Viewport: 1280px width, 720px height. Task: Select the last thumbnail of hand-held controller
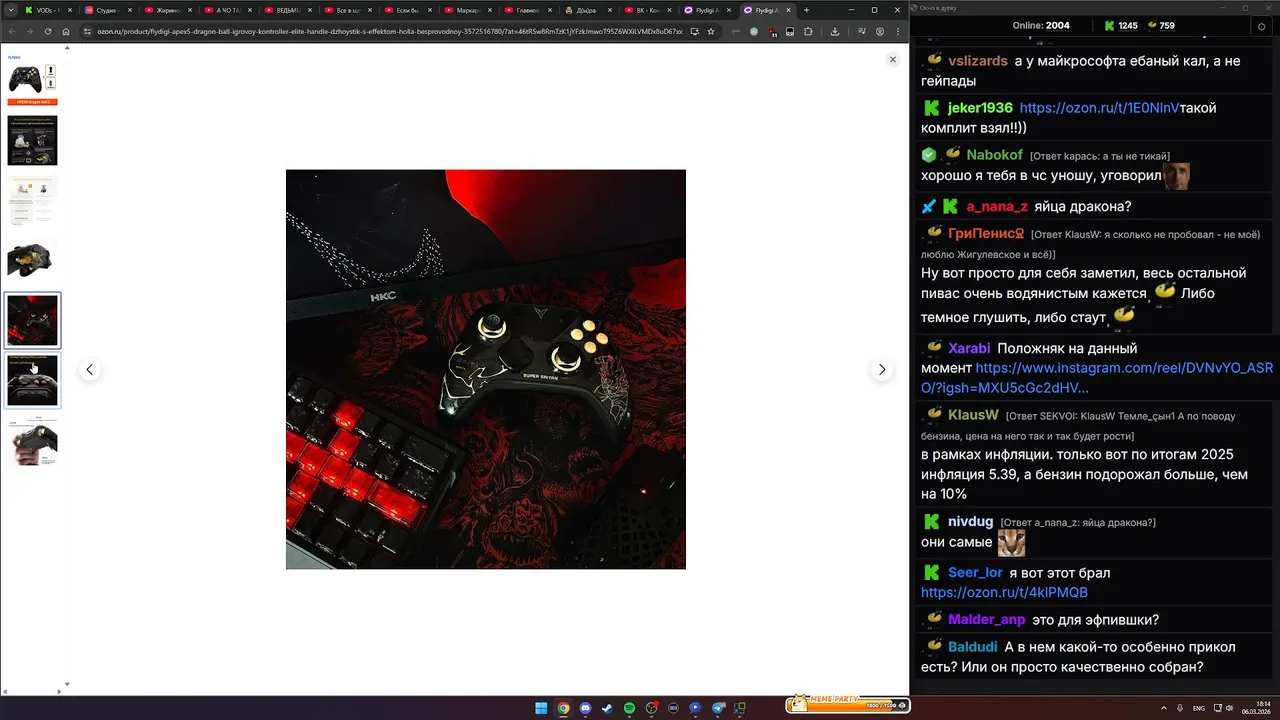[32, 441]
